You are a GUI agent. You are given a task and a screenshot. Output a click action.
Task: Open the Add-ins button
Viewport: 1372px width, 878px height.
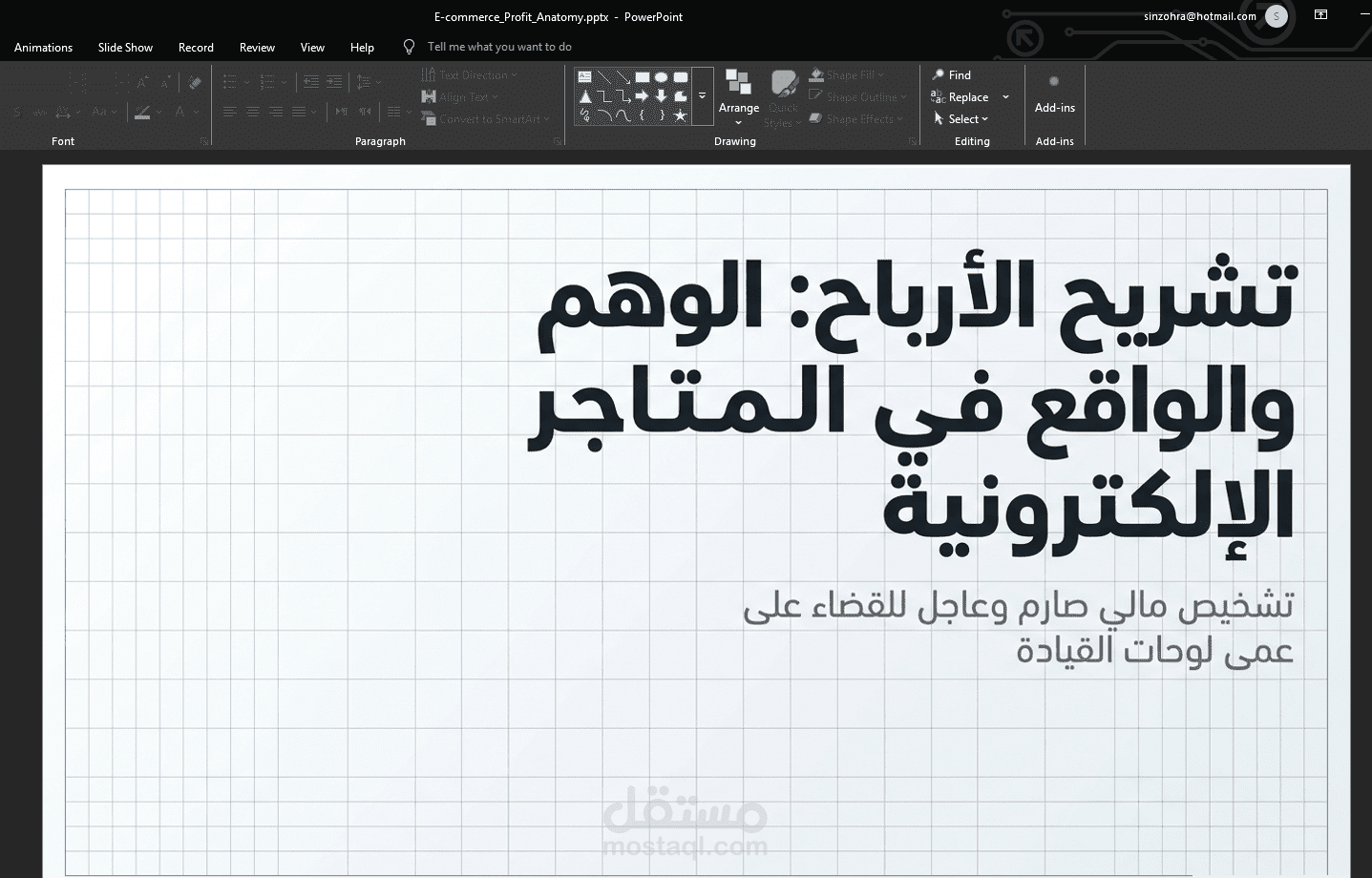click(x=1054, y=95)
